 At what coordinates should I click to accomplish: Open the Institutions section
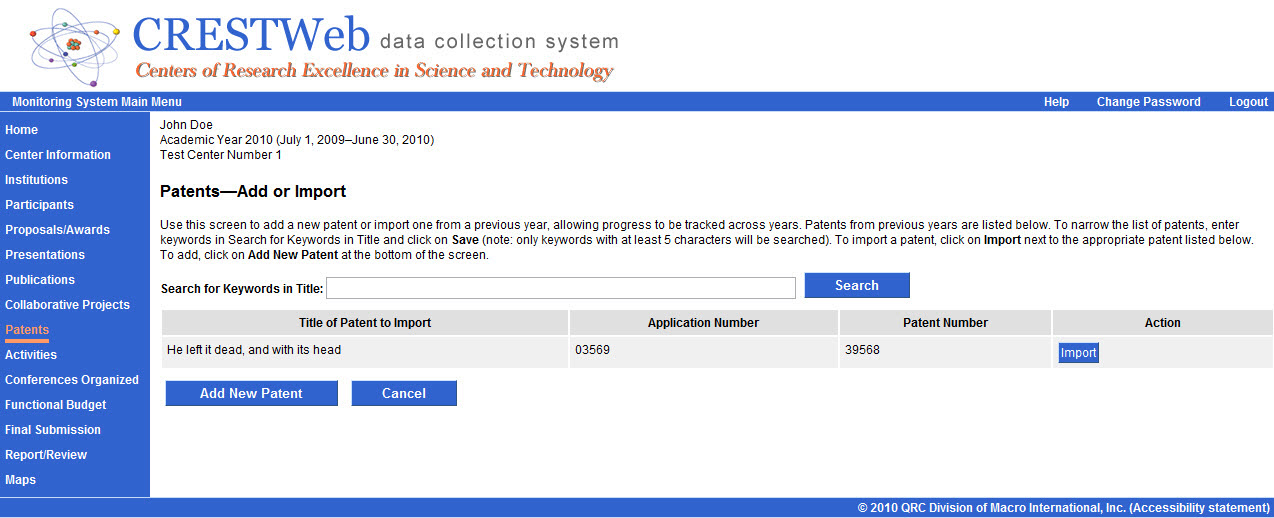(36, 180)
